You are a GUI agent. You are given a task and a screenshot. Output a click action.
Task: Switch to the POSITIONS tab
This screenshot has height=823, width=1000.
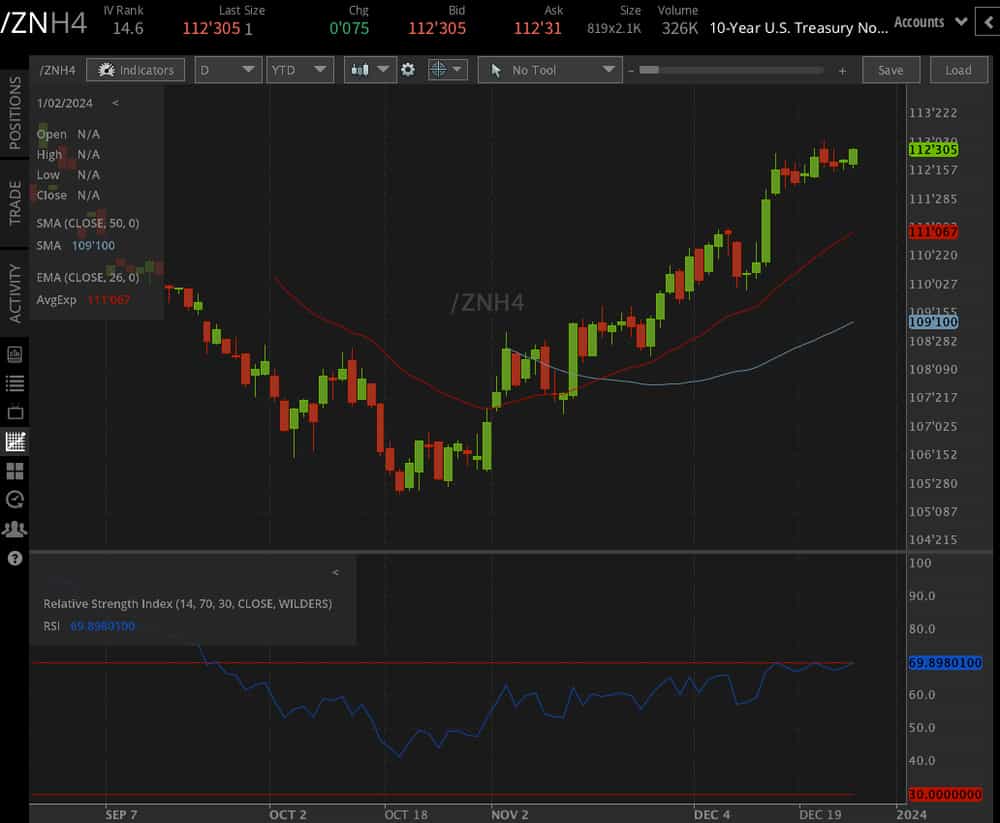(x=14, y=112)
